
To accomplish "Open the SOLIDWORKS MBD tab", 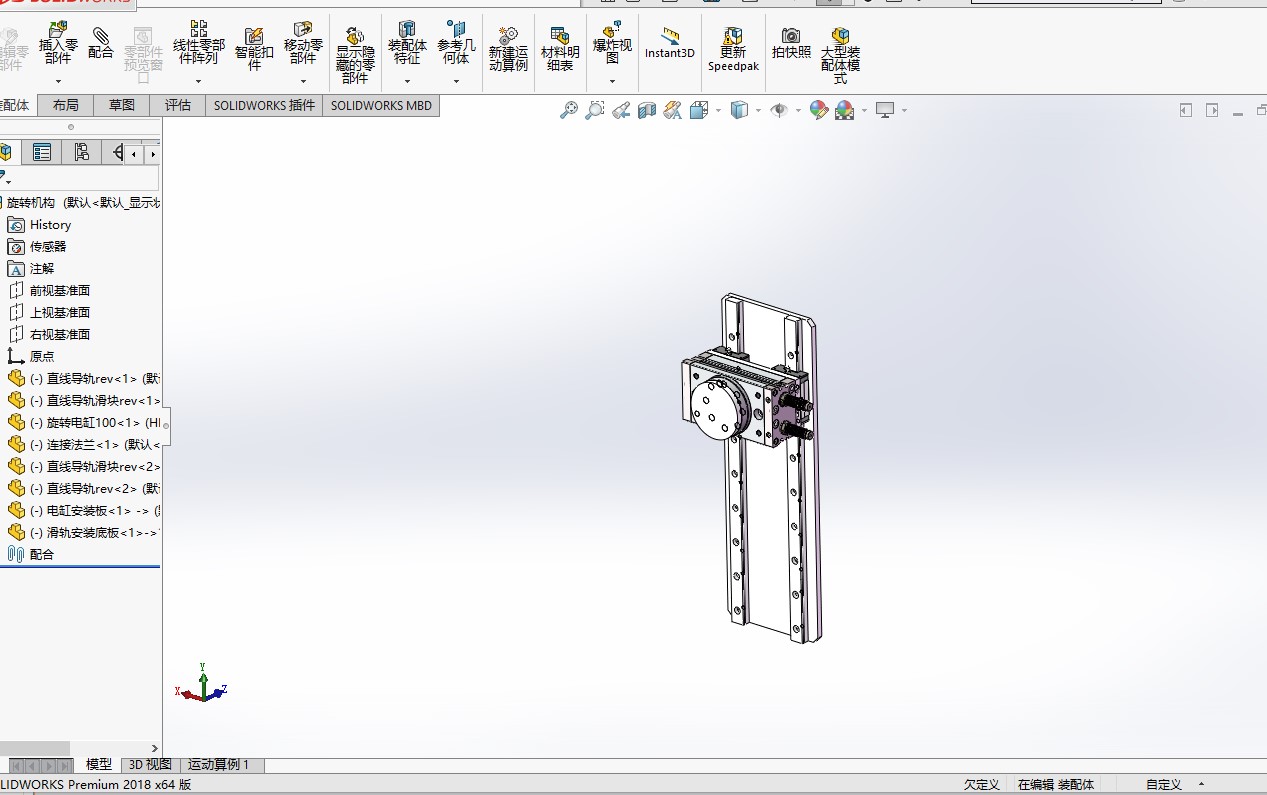I will pos(381,105).
